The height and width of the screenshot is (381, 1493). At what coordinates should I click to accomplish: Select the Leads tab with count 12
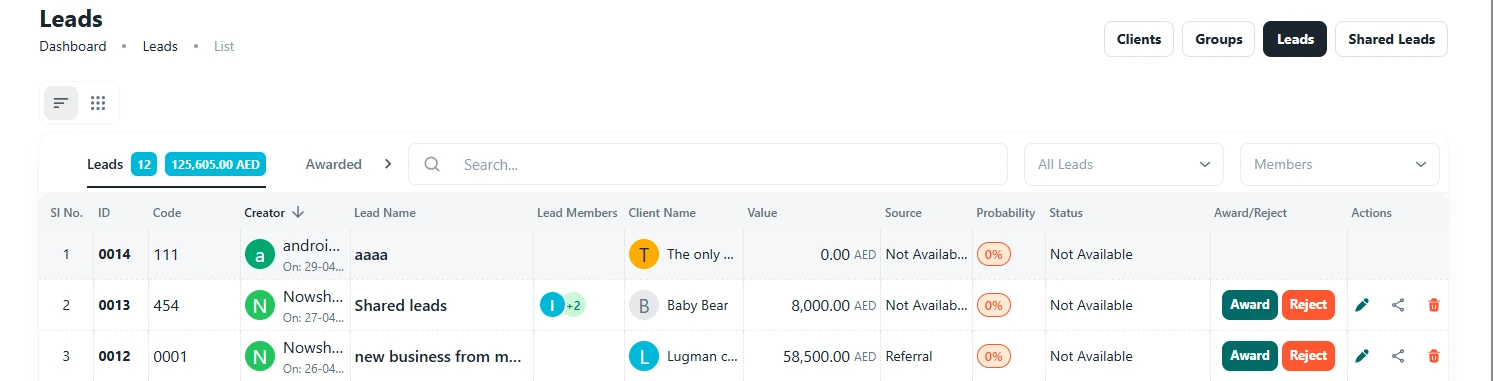pos(176,164)
